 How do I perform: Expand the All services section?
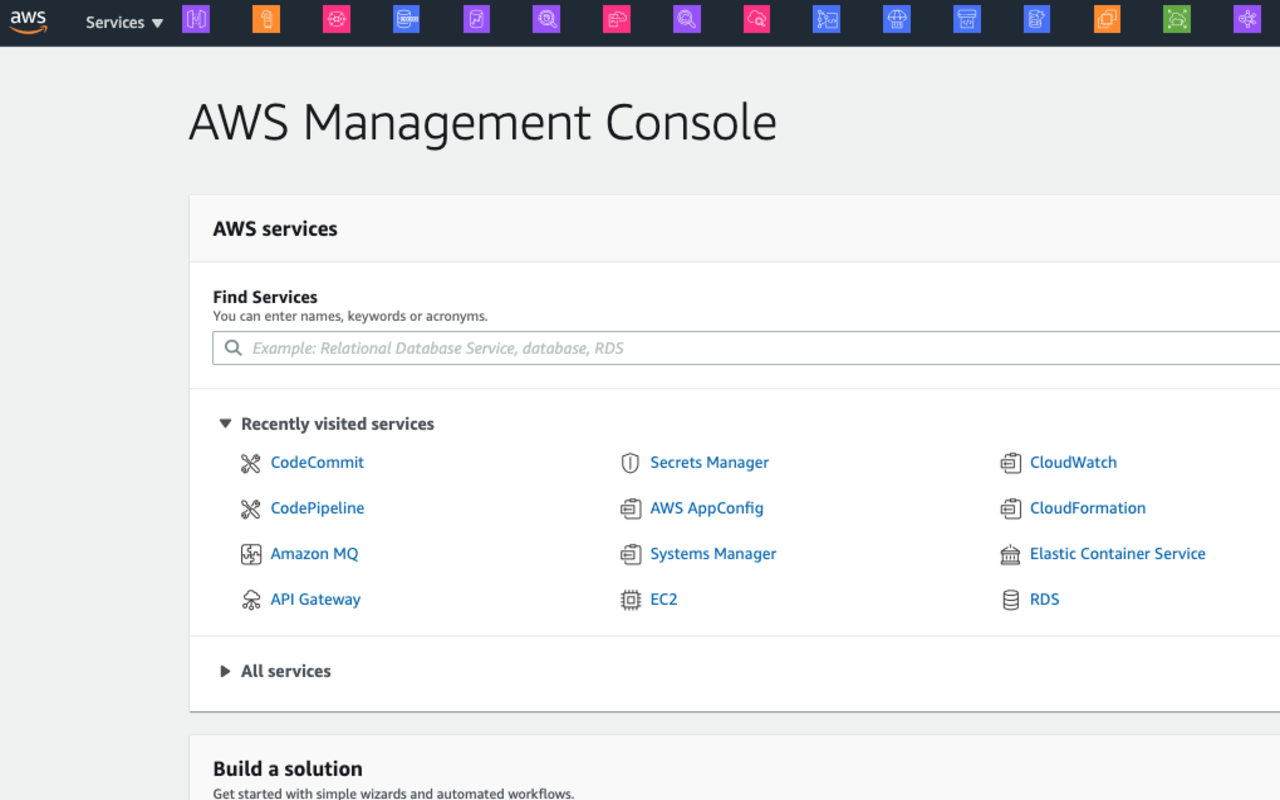(x=225, y=671)
